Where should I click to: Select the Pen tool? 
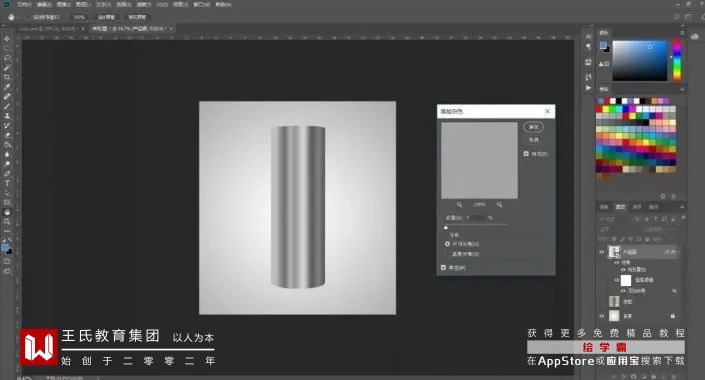(7, 174)
